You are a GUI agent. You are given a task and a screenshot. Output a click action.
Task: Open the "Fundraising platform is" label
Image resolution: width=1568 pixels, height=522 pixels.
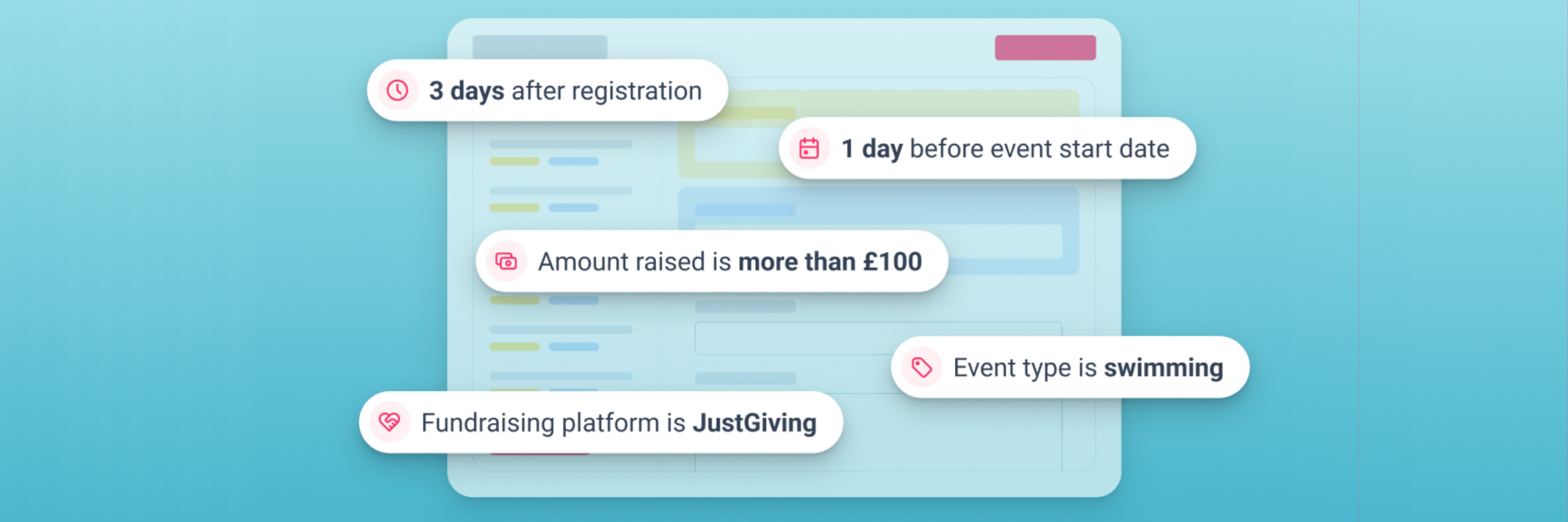553,423
